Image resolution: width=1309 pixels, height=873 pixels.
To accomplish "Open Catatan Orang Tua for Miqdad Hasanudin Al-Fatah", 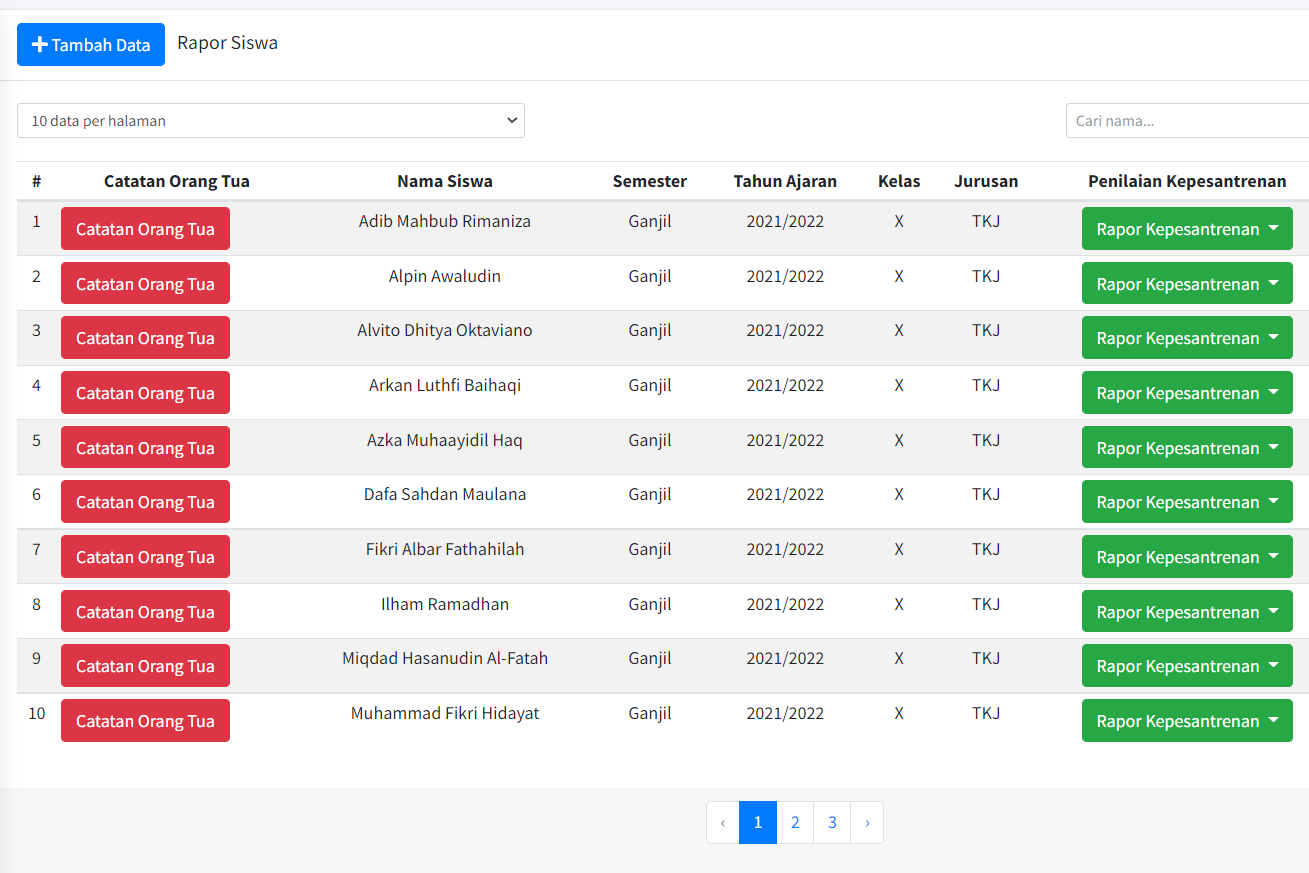I will [x=145, y=665].
